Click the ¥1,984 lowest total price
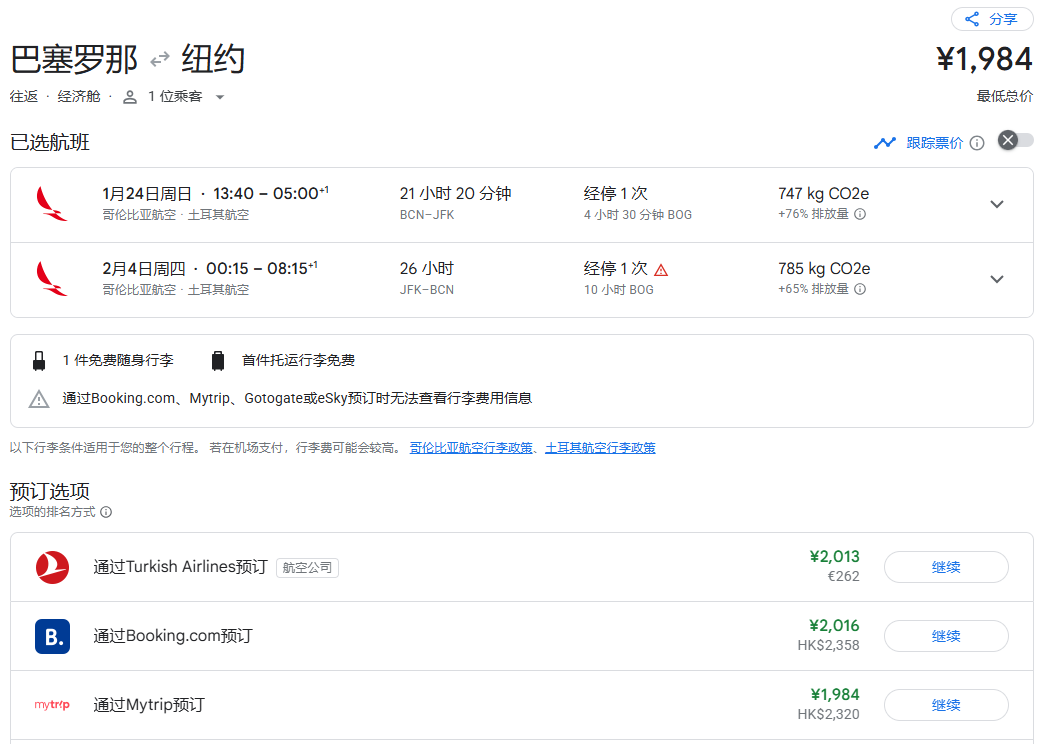1046x744 pixels. [985, 59]
